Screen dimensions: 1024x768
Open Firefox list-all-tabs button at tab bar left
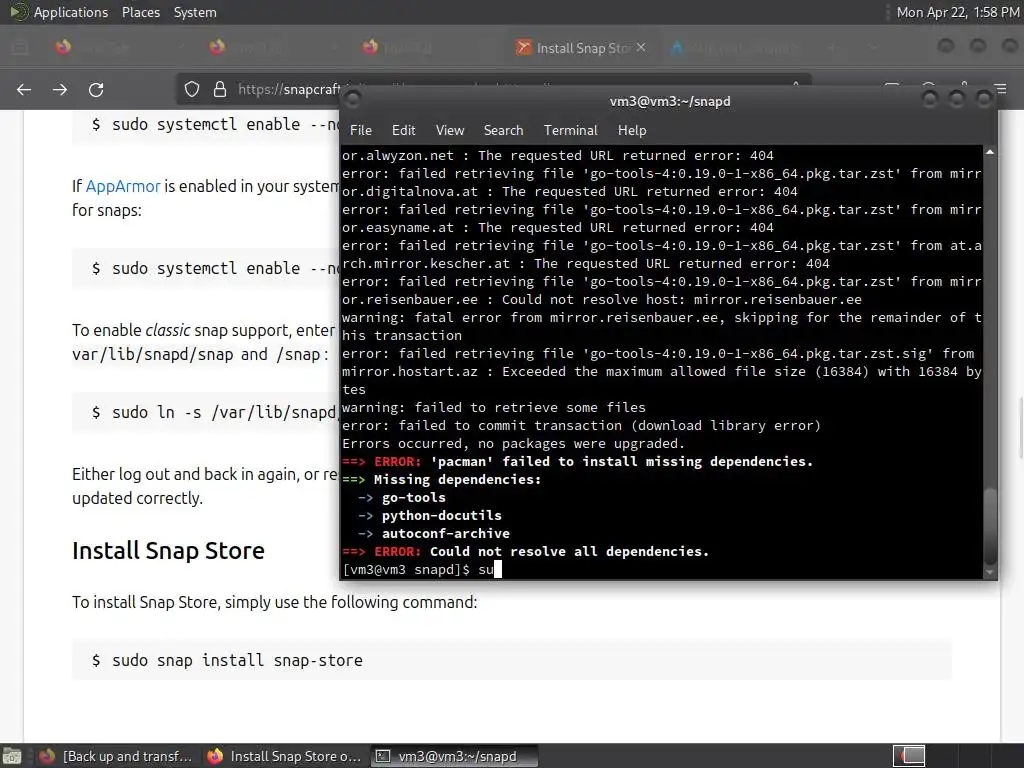[x=21, y=48]
